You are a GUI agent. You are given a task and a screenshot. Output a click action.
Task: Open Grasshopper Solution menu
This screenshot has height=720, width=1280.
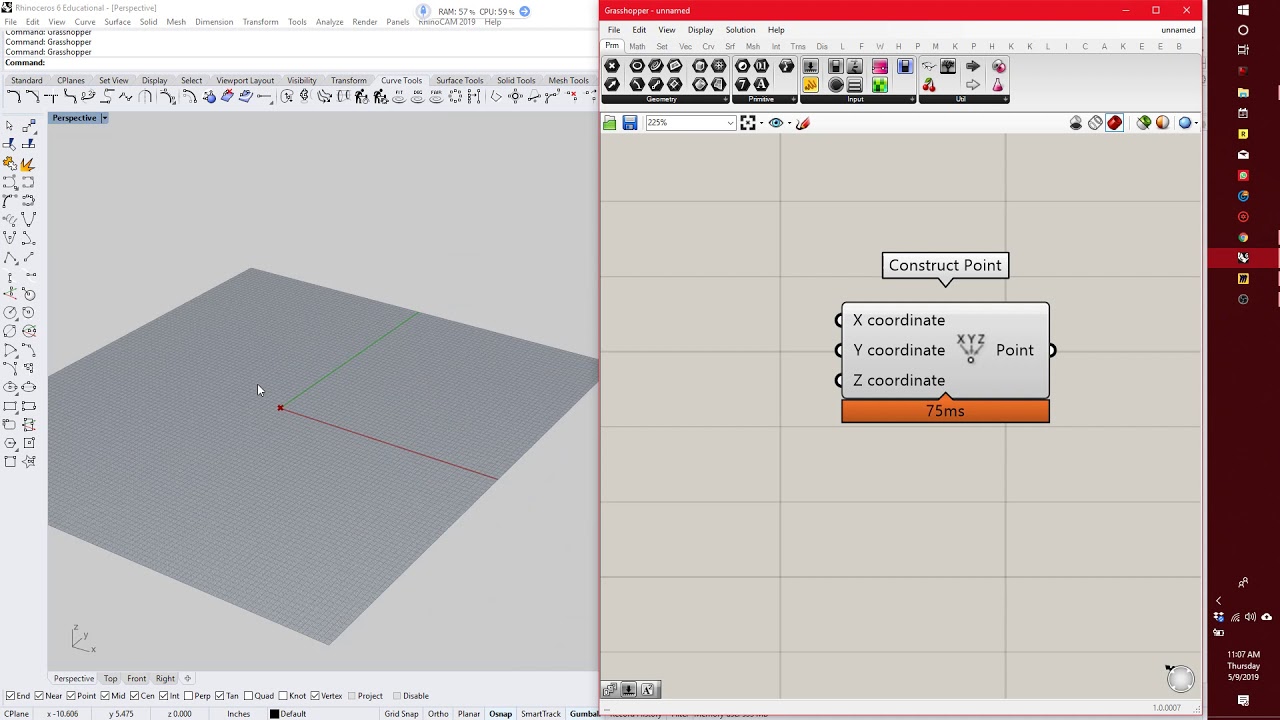pyautogui.click(x=740, y=30)
